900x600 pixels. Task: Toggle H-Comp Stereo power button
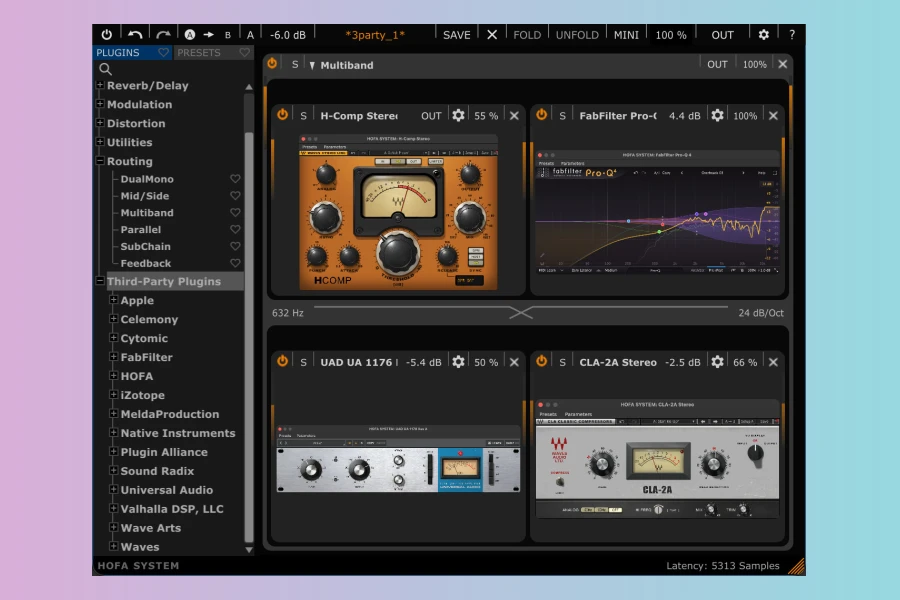tap(282, 114)
